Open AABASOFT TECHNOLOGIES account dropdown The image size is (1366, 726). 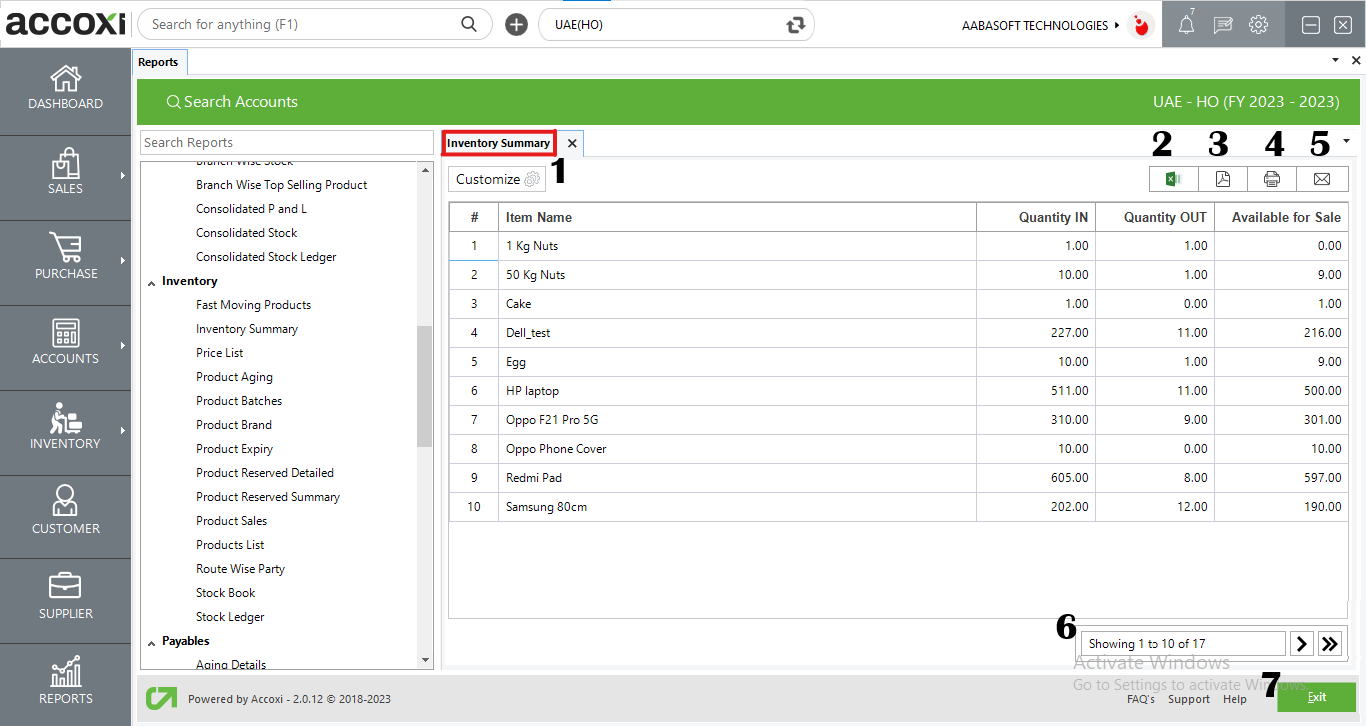[1041, 25]
